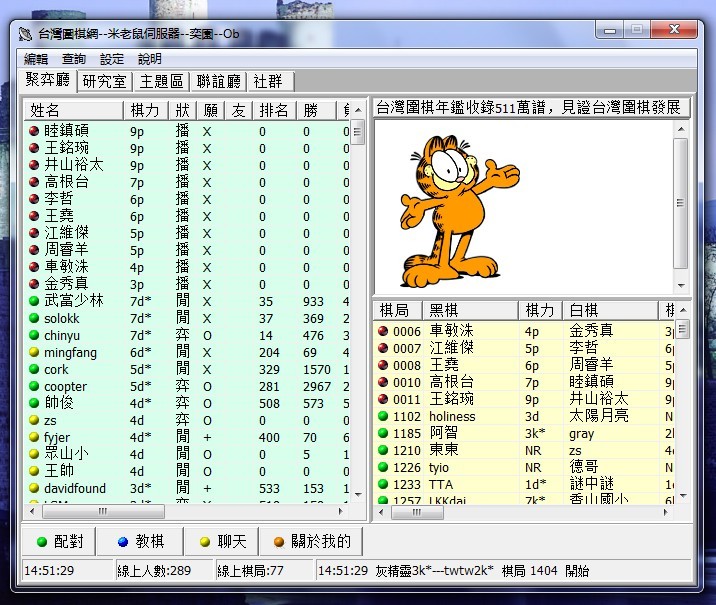Image resolution: width=716 pixels, height=605 pixels.
Task: Click the 配對 button
Action: [59, 542]
